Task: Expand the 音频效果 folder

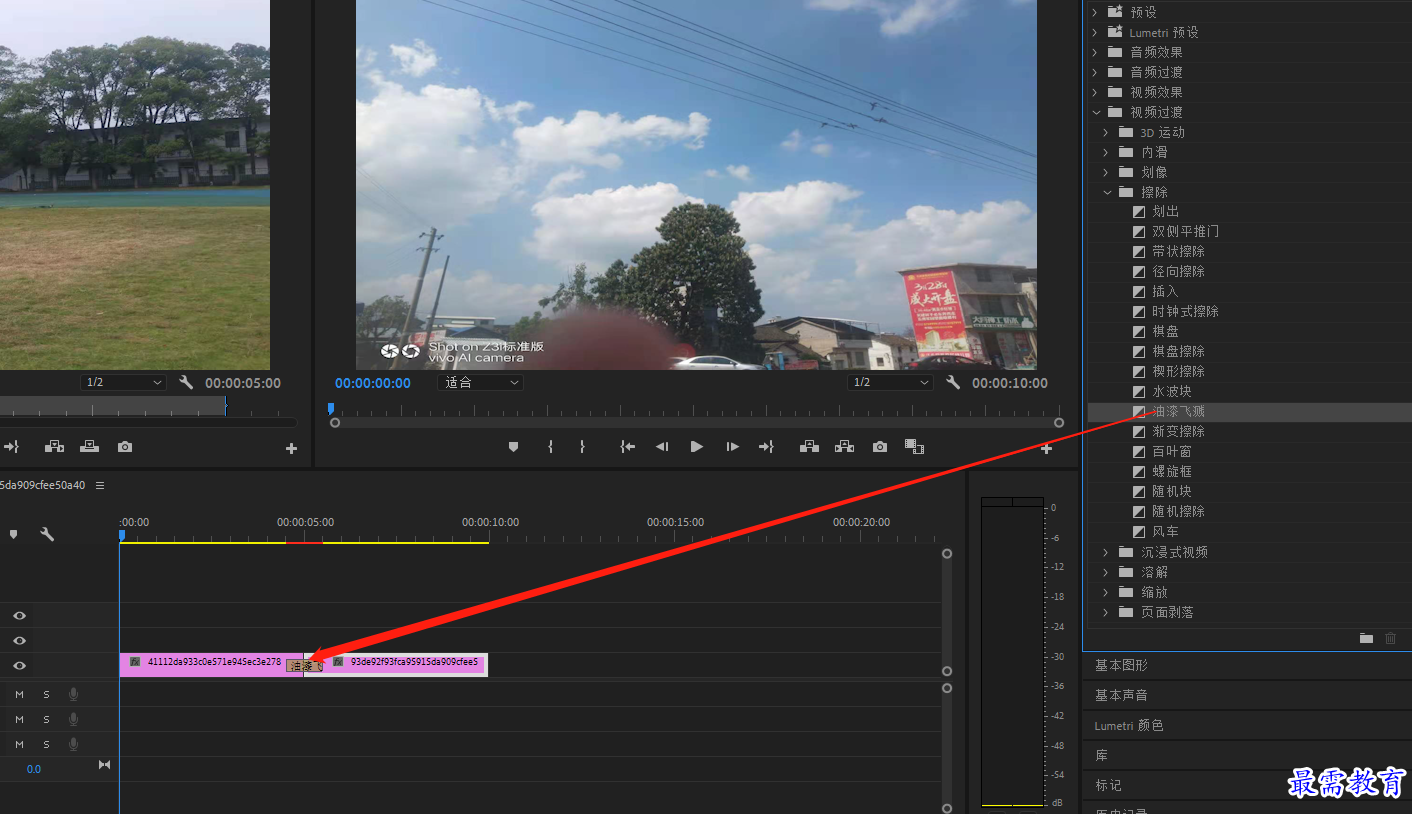Action: (x=1094, y=52)
